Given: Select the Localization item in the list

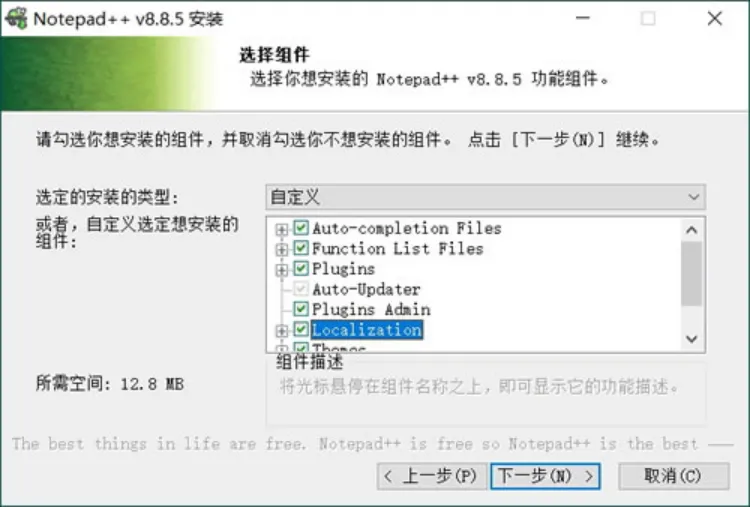Looking at the screenshot, I should [x=367, y=330].
